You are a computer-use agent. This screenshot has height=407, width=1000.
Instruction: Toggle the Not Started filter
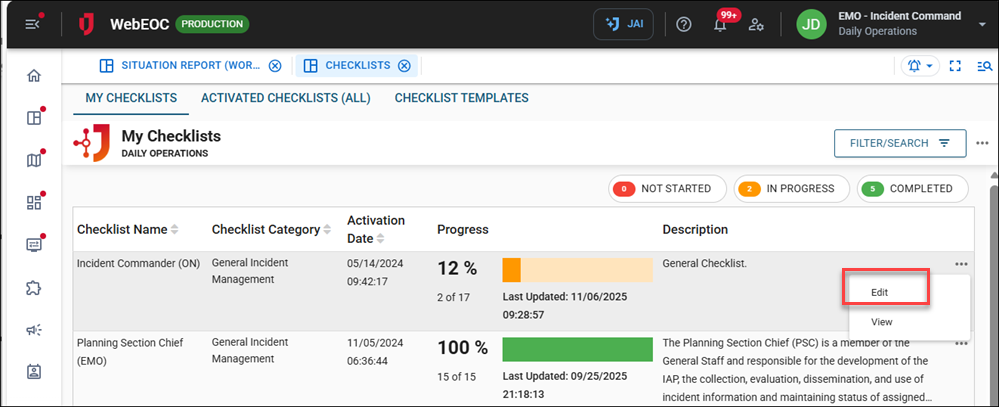click(x=665, y=188)
